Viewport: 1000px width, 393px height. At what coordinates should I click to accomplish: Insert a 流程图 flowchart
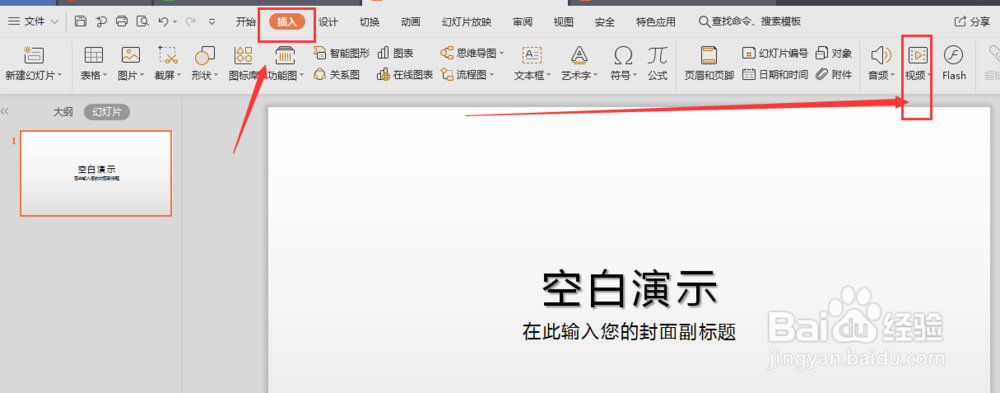pos(467,75)
